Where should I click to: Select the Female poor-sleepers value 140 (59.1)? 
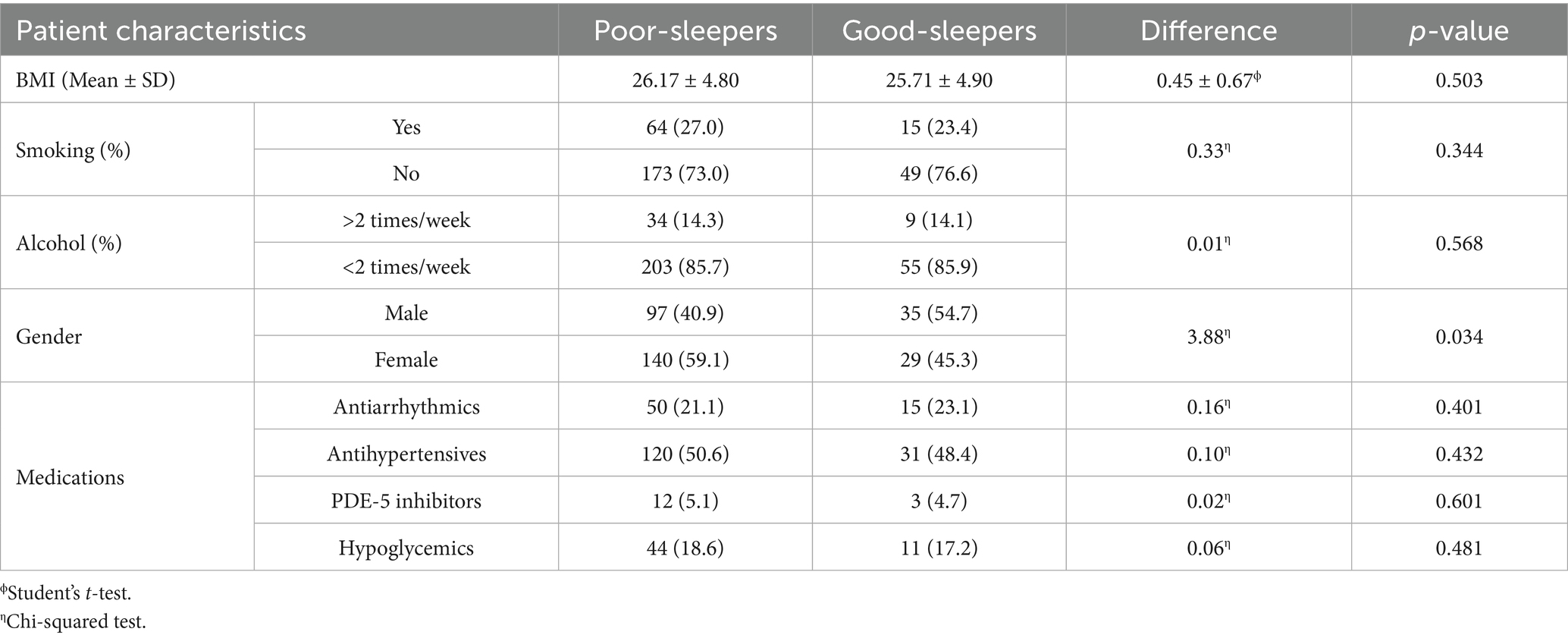[x=685, y=360]
